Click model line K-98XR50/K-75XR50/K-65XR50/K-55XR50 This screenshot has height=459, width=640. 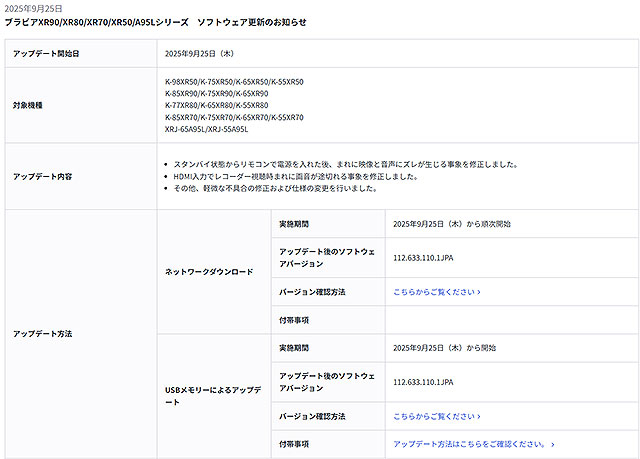[234, 82]
